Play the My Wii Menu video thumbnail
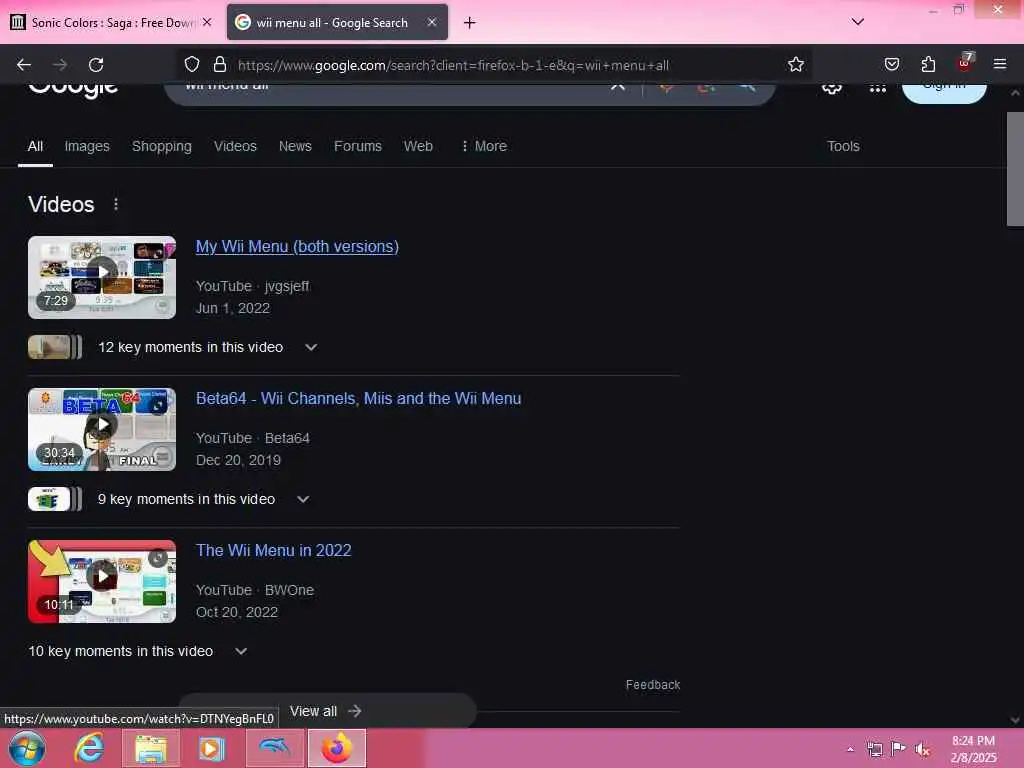Image resolution: width=1024 pixels, height=768 pixels. click(102, 278)
